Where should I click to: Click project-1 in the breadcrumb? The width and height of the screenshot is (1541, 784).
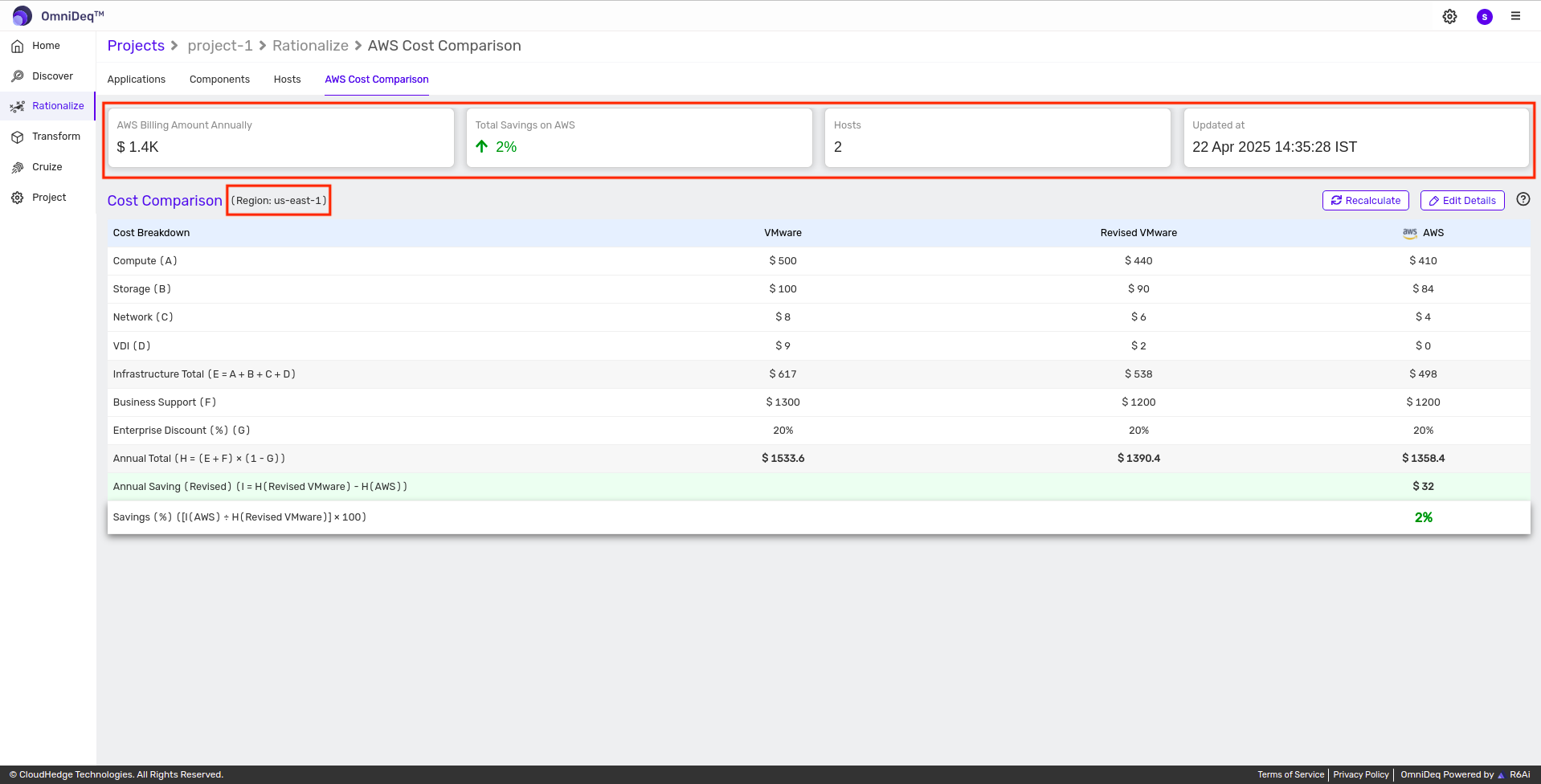[220, 46]
